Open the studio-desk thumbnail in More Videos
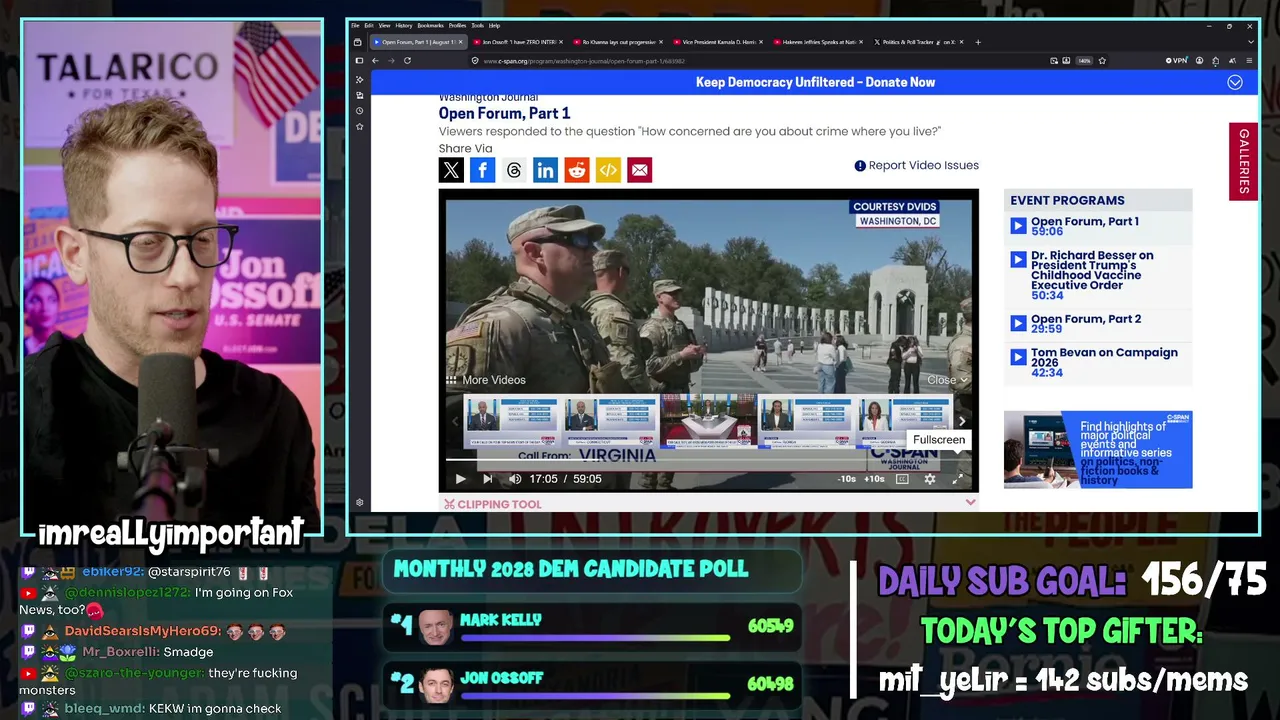 coord(708,420)
